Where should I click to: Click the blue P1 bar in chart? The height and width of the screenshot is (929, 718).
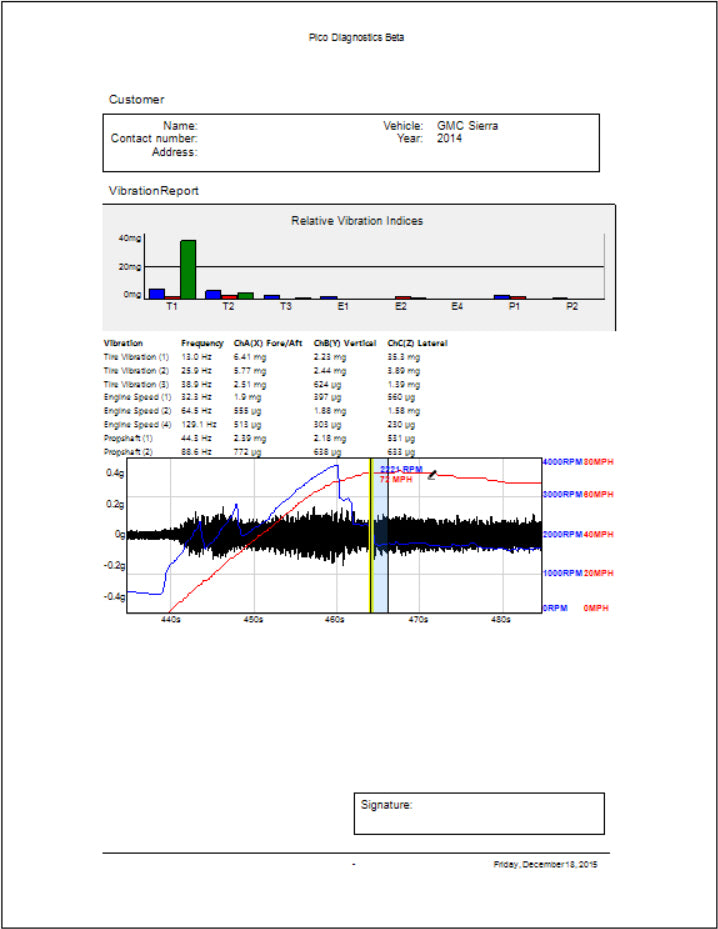502,297
